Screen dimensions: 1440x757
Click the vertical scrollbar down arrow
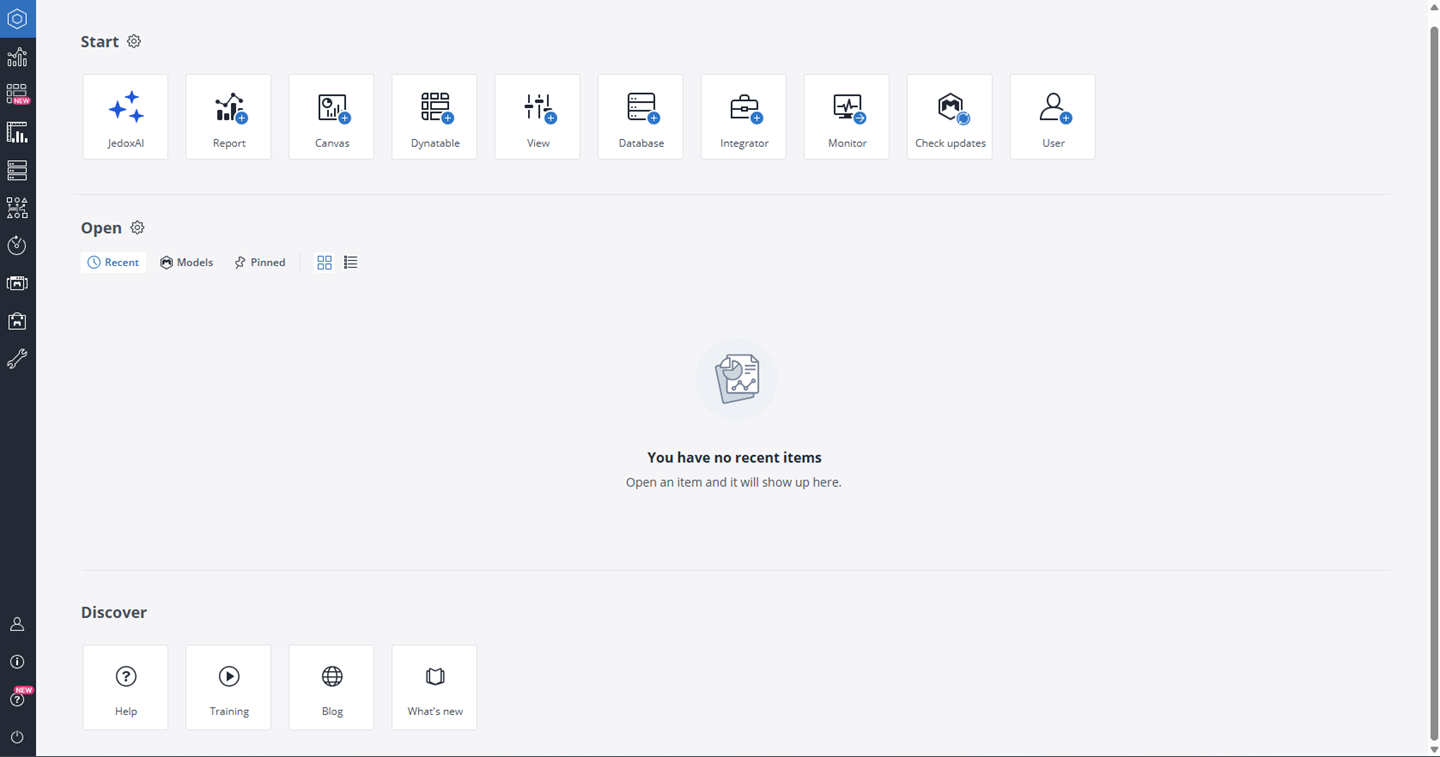click(x=1433, y=749)
